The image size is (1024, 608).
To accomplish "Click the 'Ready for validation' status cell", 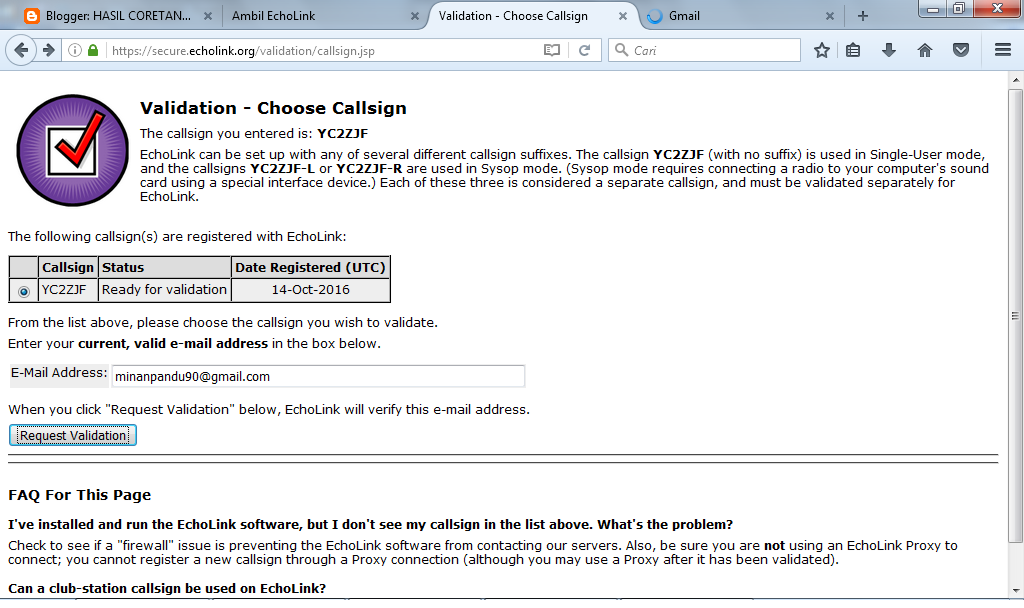I will pyautogui.click(x=165, y=289).
